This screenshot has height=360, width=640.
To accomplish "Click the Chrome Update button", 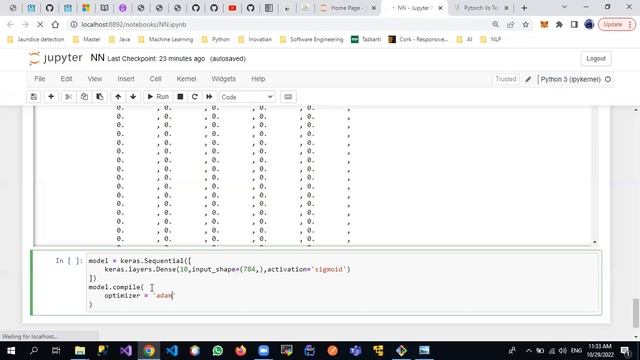I will click(x=617, y=24).
